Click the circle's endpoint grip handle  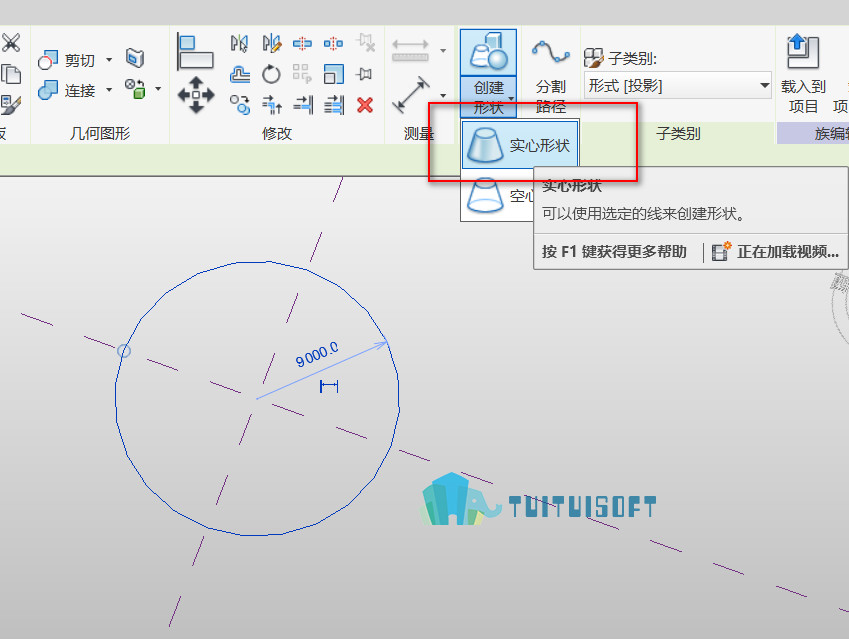point(124,351)
